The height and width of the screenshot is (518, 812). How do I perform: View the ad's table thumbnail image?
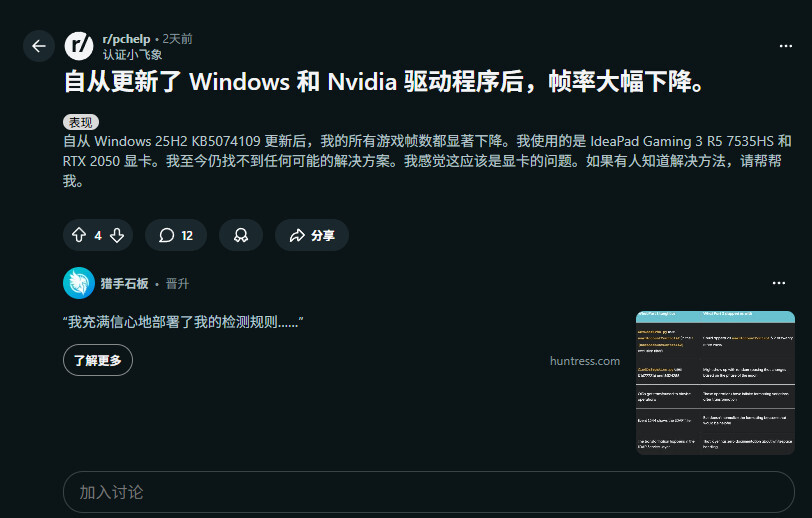tap(715, 382)
